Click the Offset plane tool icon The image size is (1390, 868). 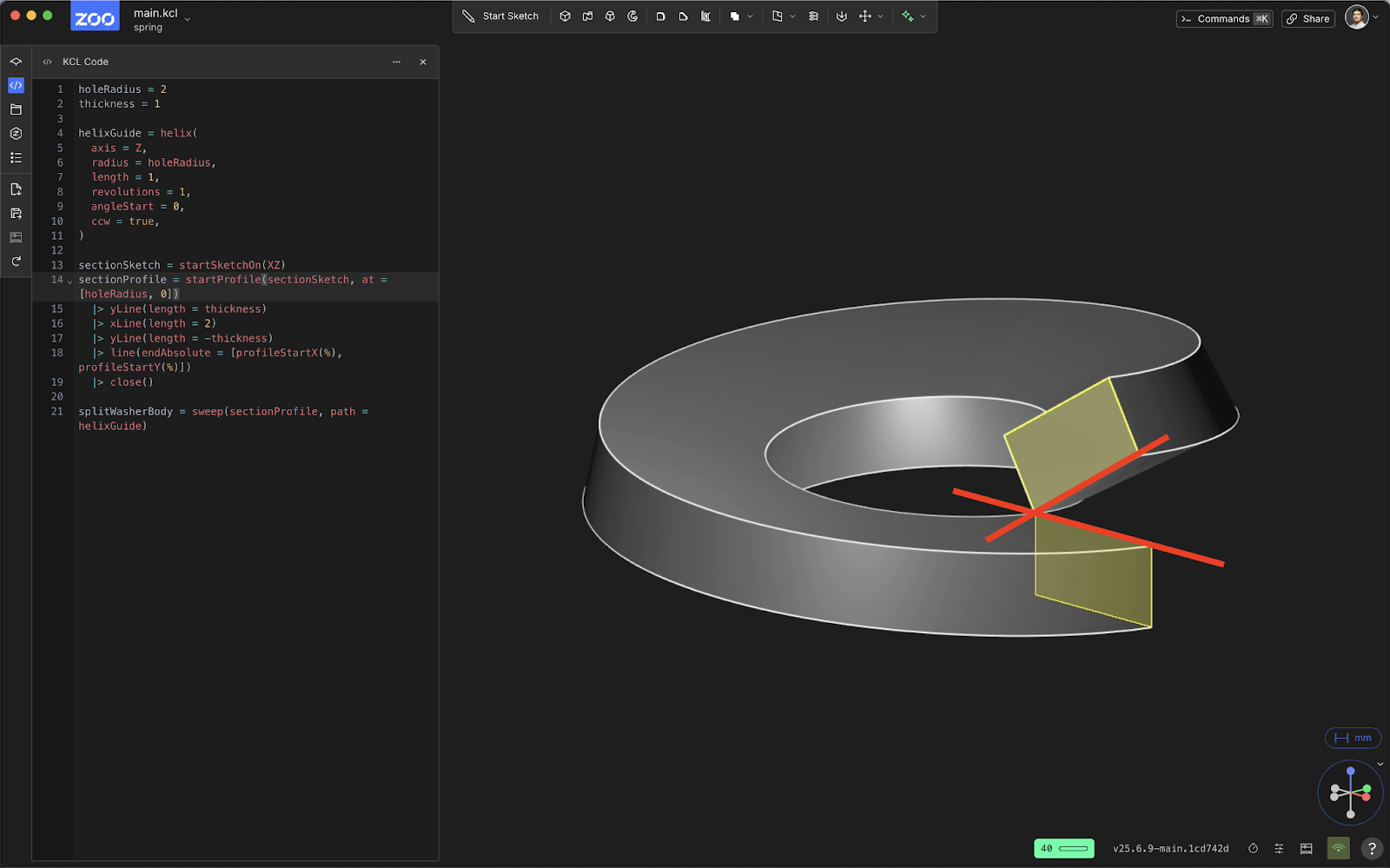[777, 17]
